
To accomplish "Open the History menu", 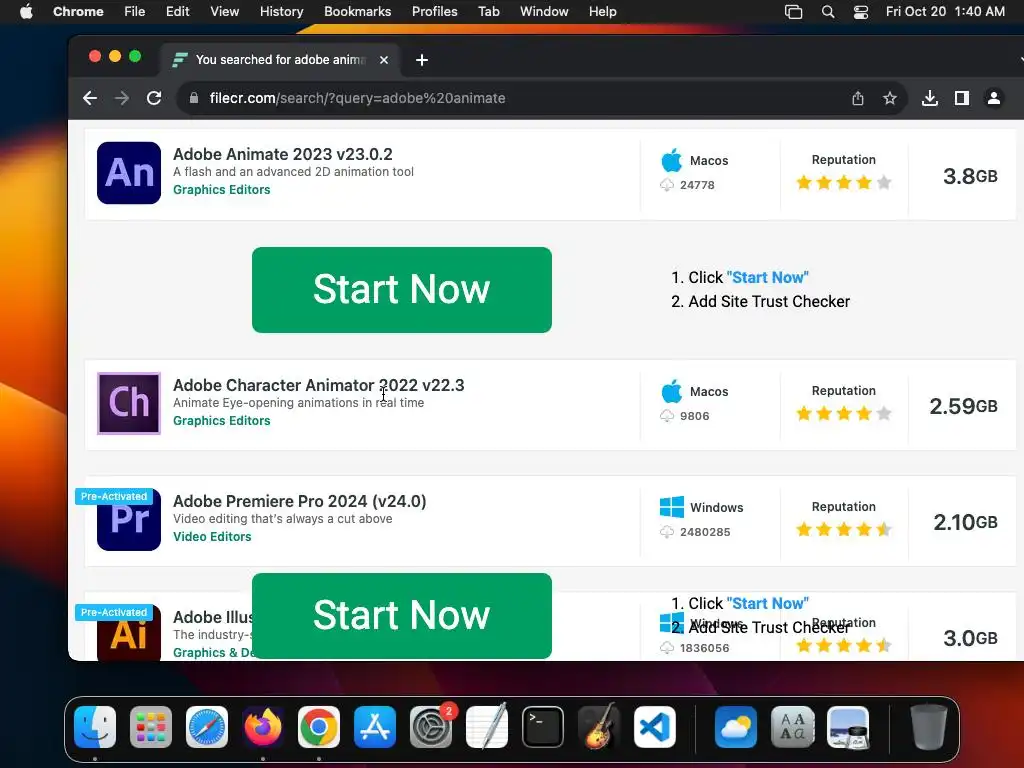I will click(x=281, y=12).
